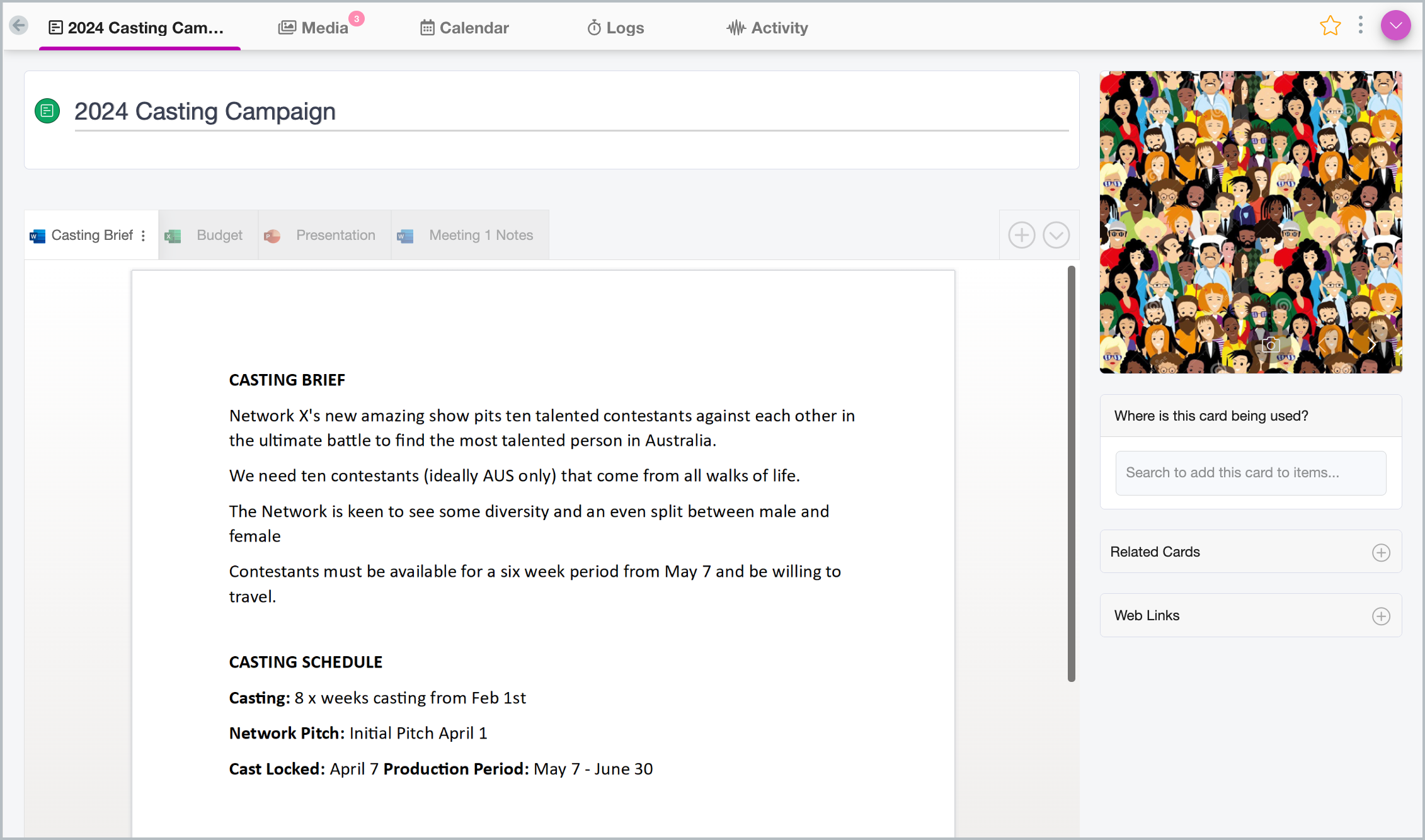Open the purple user dropdown button
Screen dimensions: 1425x840
pos(1395,26)
